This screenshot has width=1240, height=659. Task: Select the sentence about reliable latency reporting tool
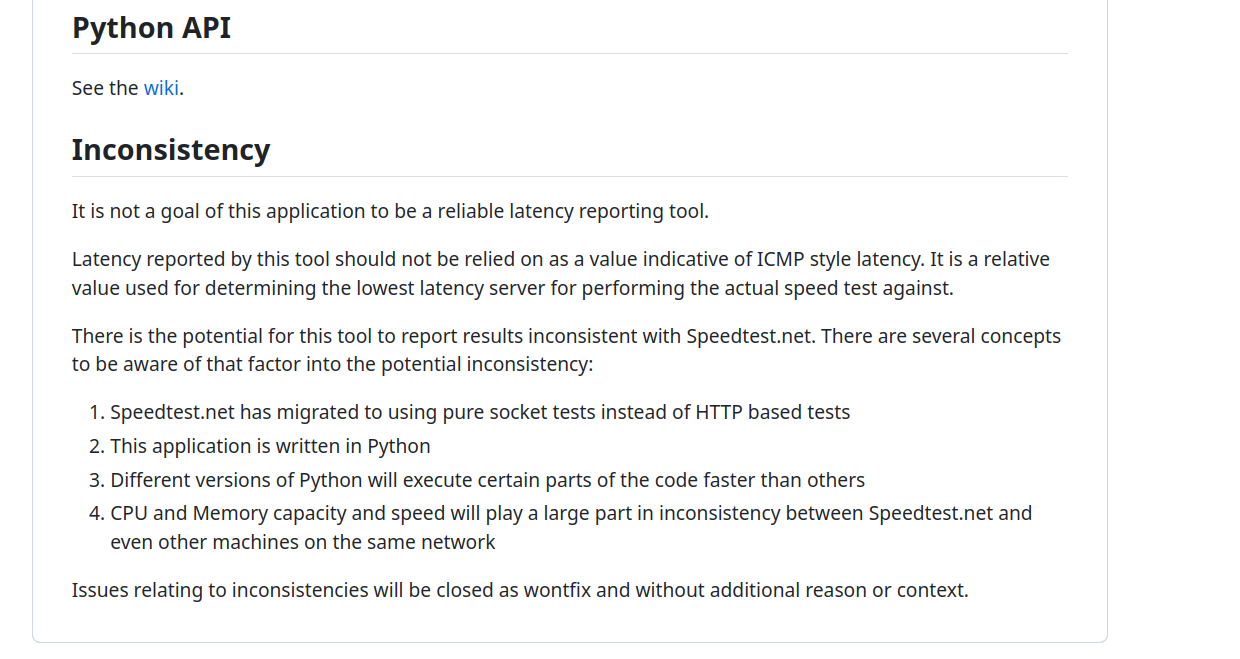tap(390, 211)
